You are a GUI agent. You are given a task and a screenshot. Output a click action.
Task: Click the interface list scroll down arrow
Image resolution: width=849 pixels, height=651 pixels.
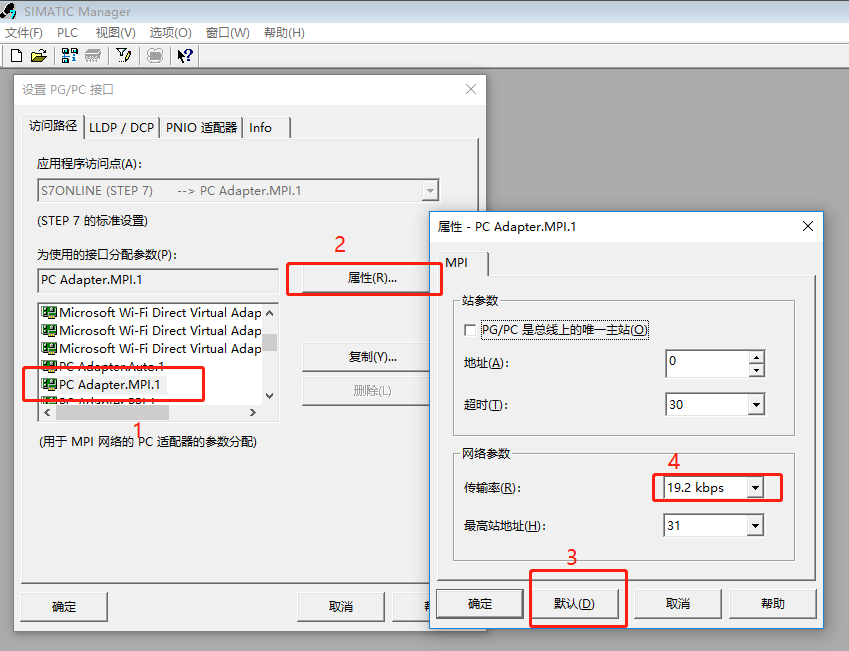point(270,396)
